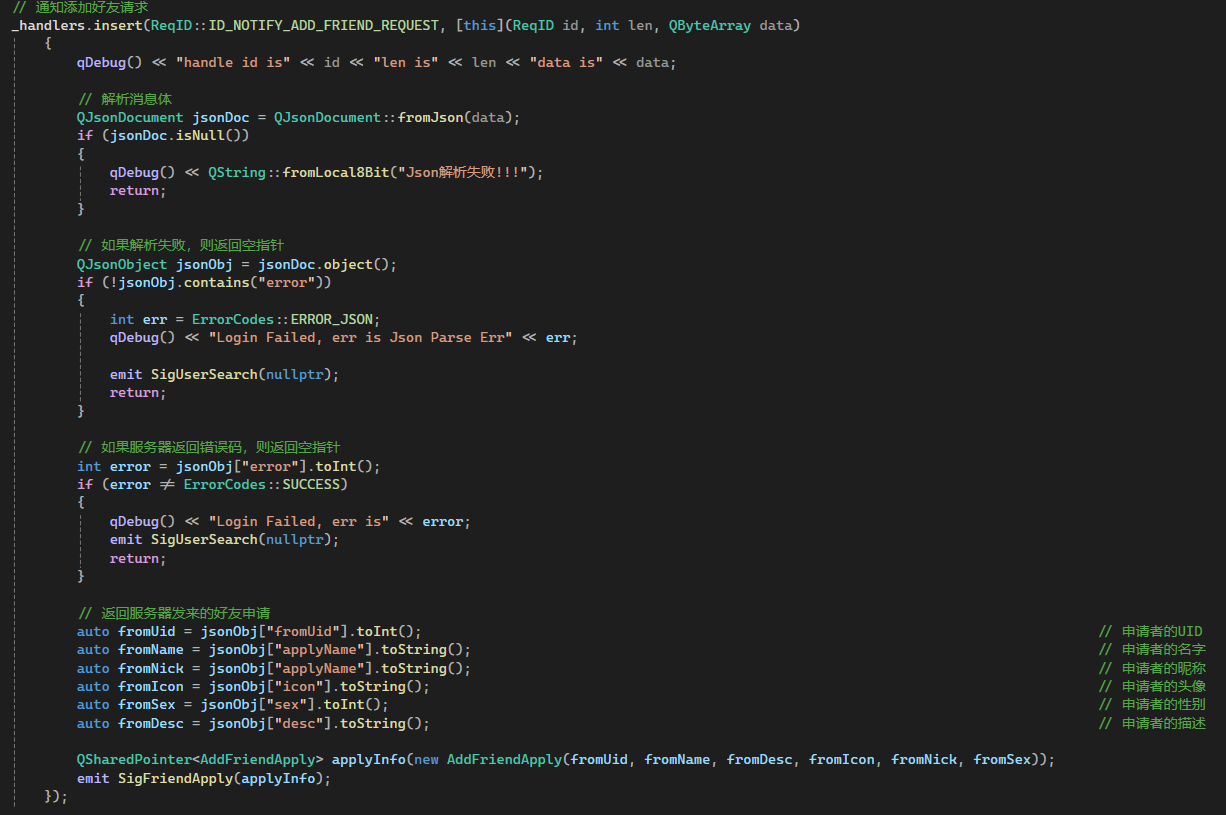Click the comment '// 申请者的描述'

(x=1152, y=723)
